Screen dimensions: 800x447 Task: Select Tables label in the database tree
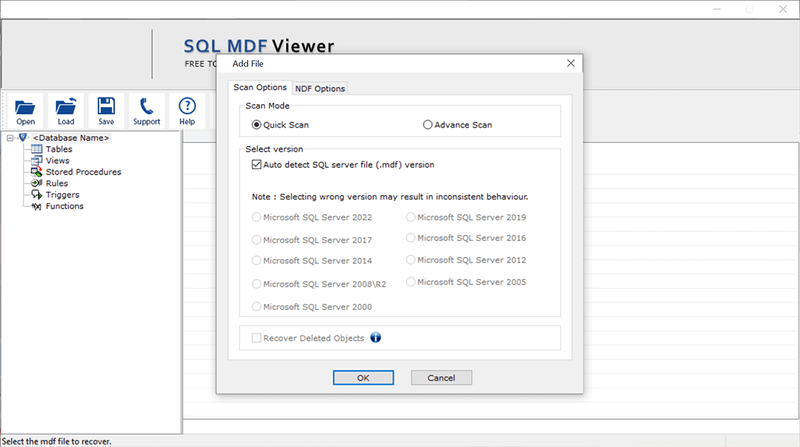point(59,149)
